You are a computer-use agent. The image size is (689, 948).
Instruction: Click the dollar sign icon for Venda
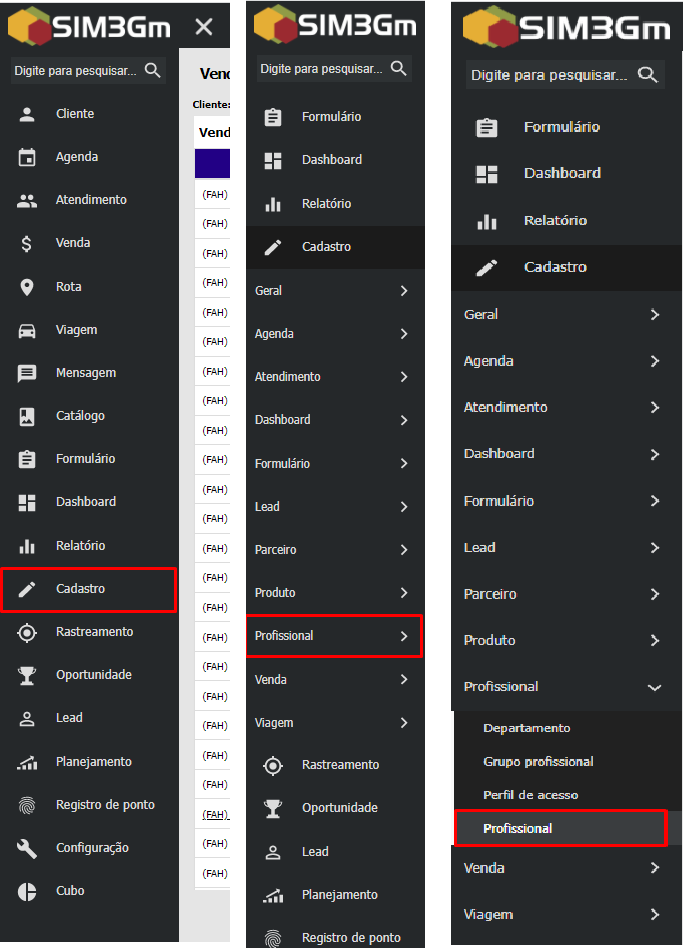pos(27,244)
